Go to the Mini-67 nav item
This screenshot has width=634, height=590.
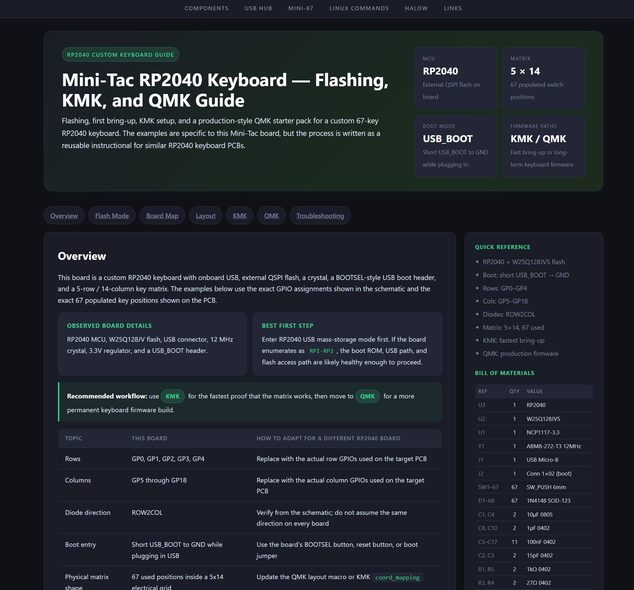(300, 8)
